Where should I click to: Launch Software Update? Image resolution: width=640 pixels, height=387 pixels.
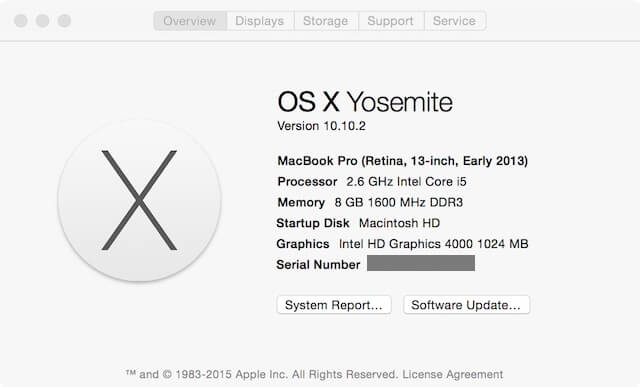466,305
